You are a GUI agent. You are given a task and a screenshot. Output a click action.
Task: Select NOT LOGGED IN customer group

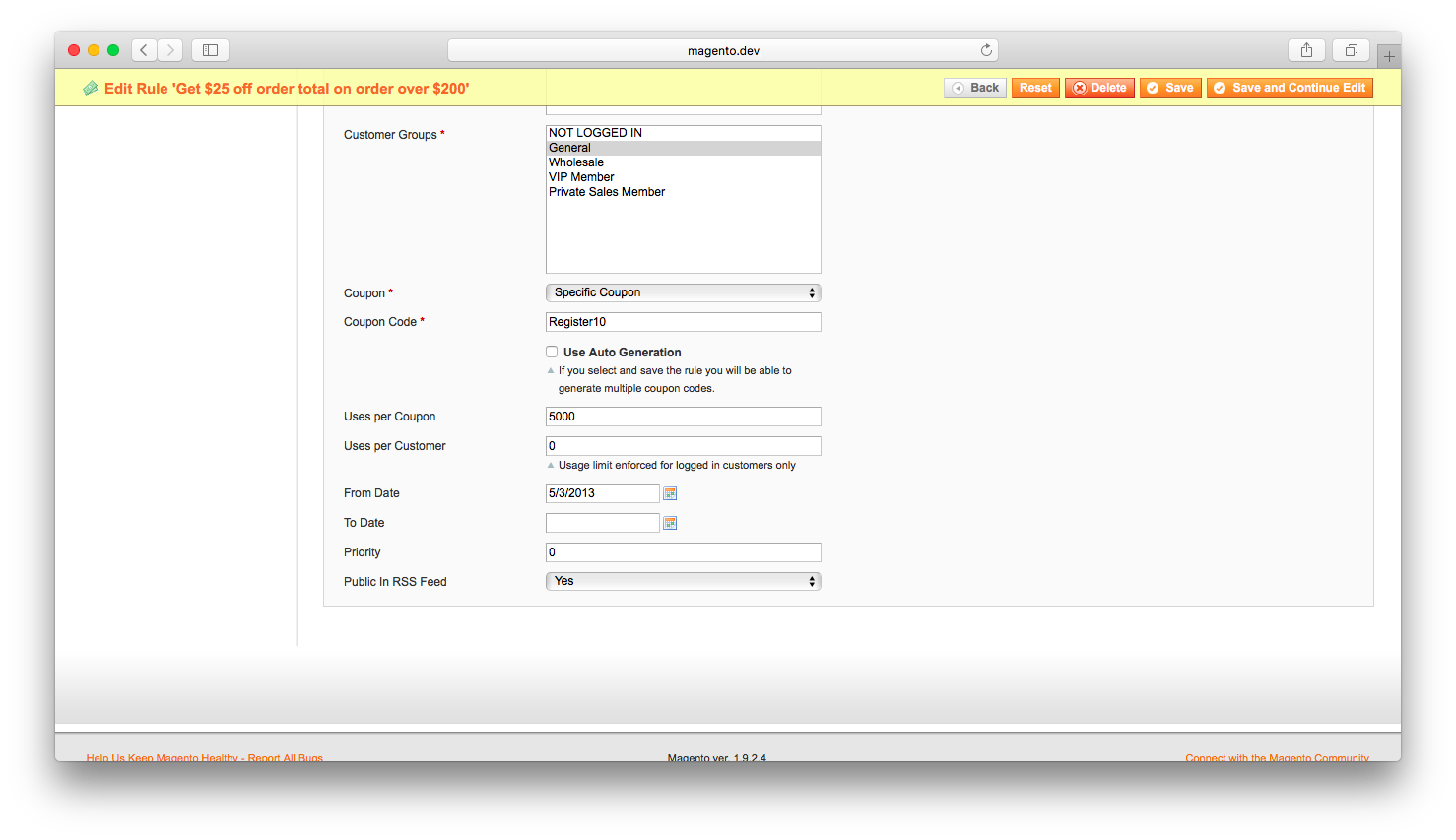click(x=683, y=133)
